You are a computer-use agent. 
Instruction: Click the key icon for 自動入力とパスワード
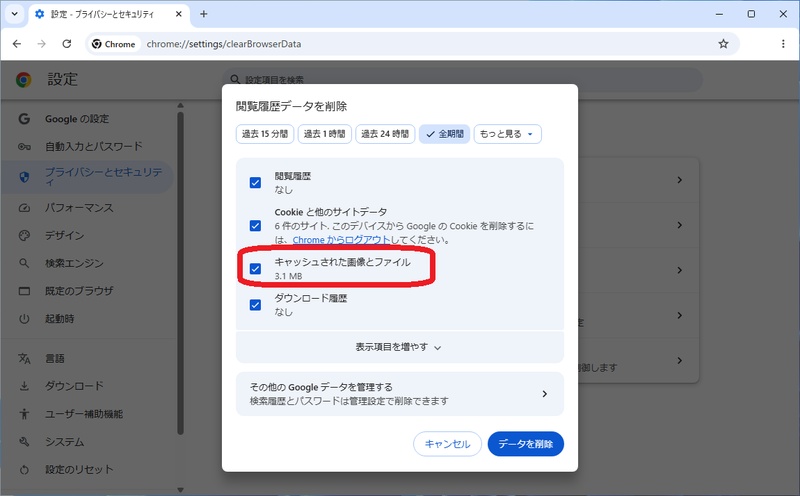(24, 146)
